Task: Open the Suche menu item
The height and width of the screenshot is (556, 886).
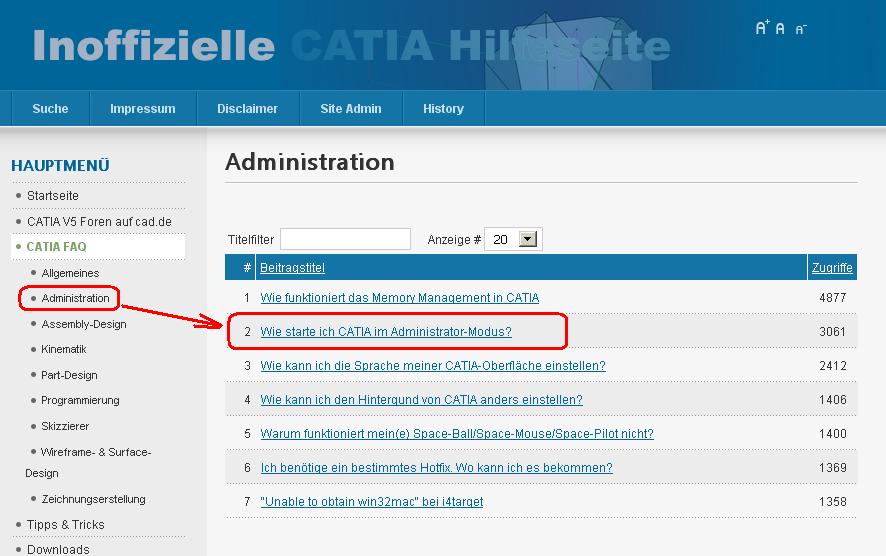Action: point(50,108)
